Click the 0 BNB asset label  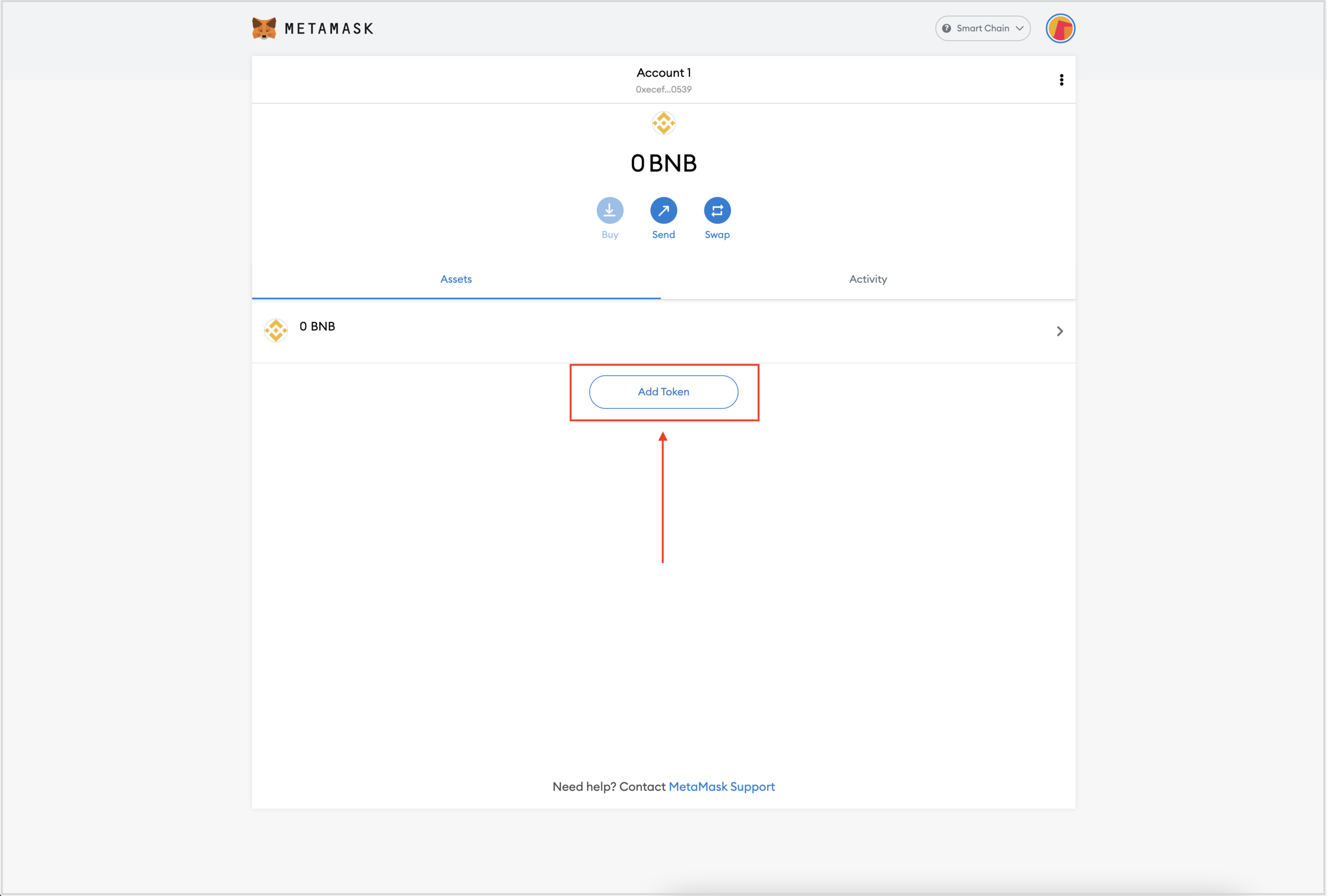[317, 326]
